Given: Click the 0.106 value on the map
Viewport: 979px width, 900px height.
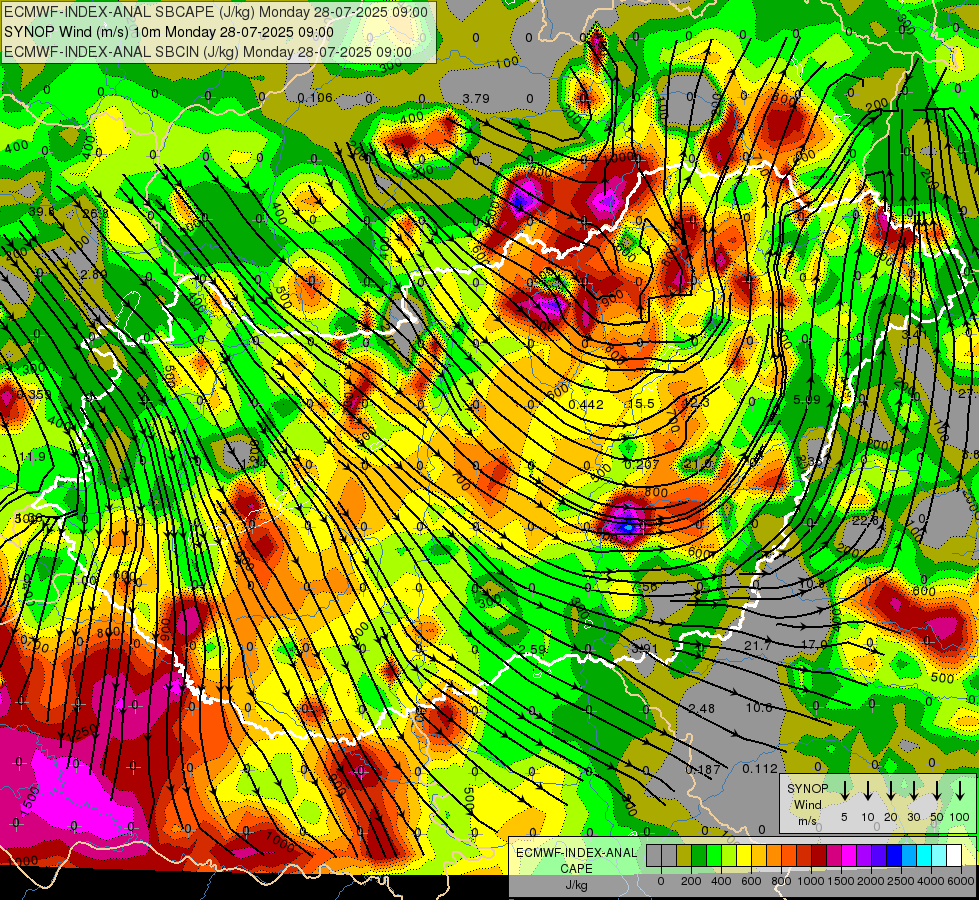Looking at the screenshot, I should click(x=315, y=98).
